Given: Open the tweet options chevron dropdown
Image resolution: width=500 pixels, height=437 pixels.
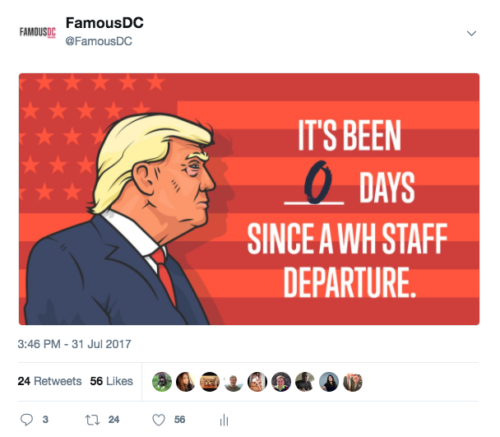Looking at the screenshot, I should (471, 33).
